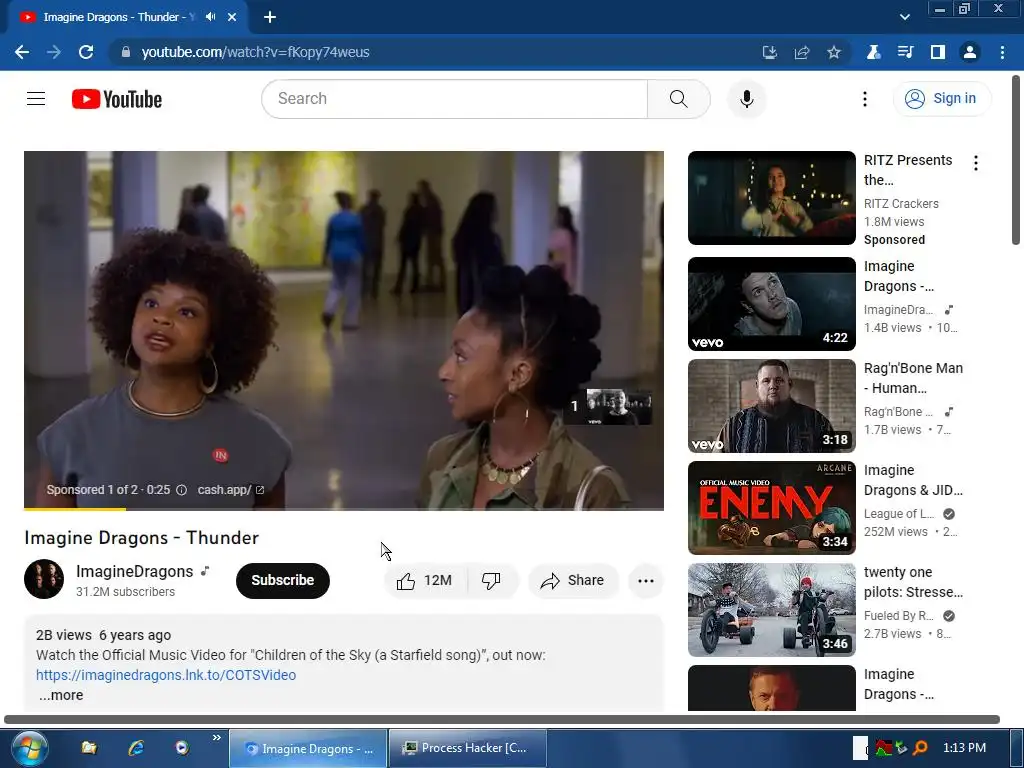Screen dimensions: 1024x768
Task: Open the RITZ Presents sponsored thumbnail
Action: point(771,198)
